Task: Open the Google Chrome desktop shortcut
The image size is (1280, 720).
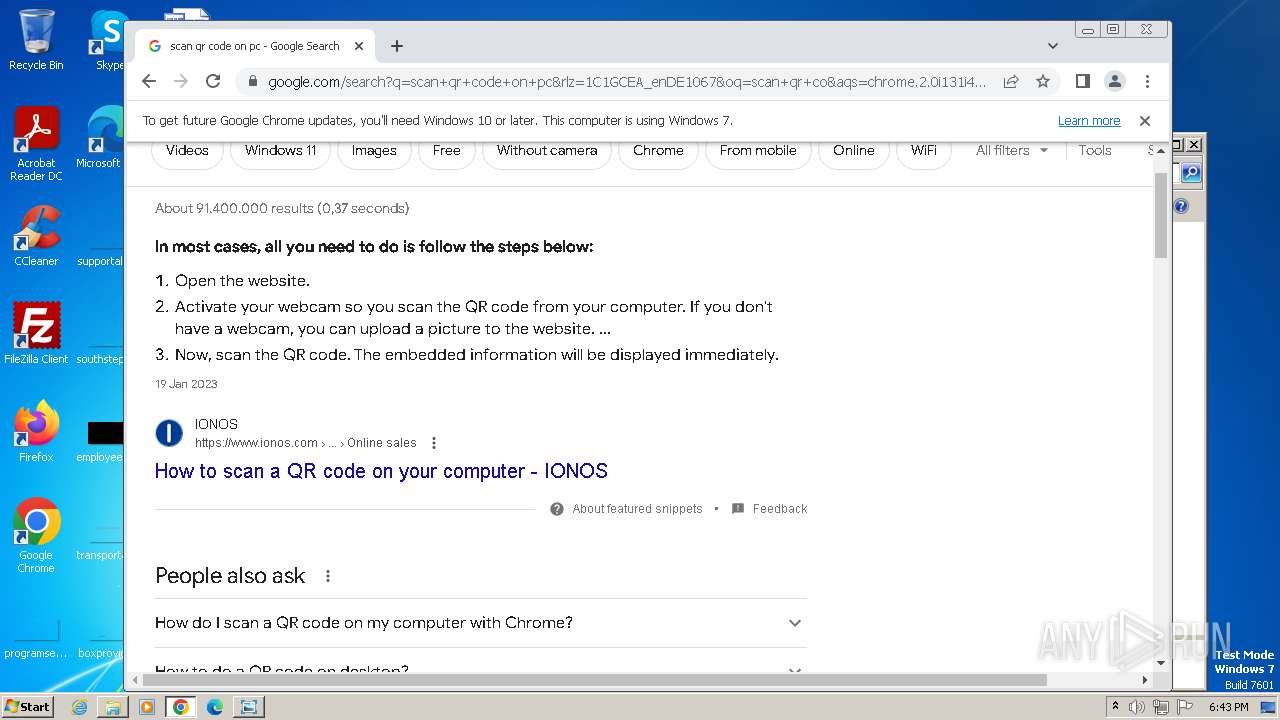Action: (x=36, y=536)
